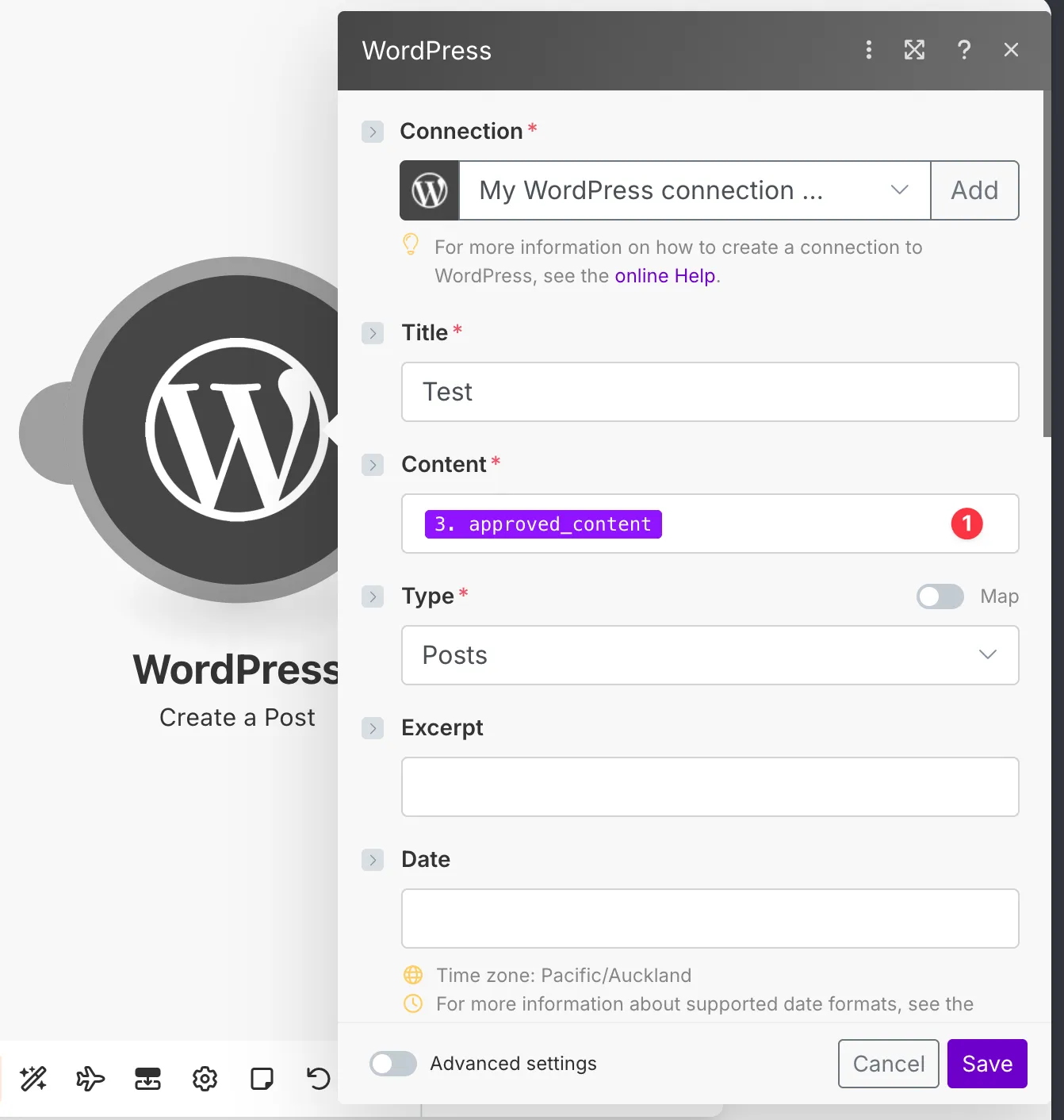This screenshot has width=1064, height=1120.
Task: Open the Type dropdown showing Posts
Action: (x=710, y=655)
